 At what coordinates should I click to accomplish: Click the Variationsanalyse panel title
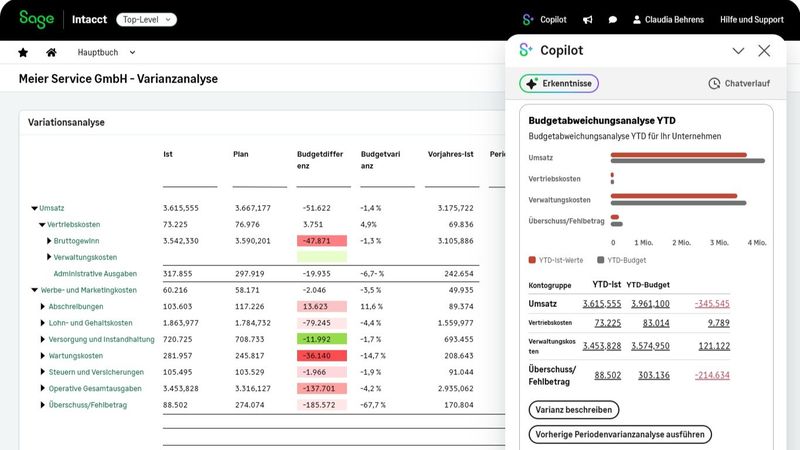pos(66,122)
